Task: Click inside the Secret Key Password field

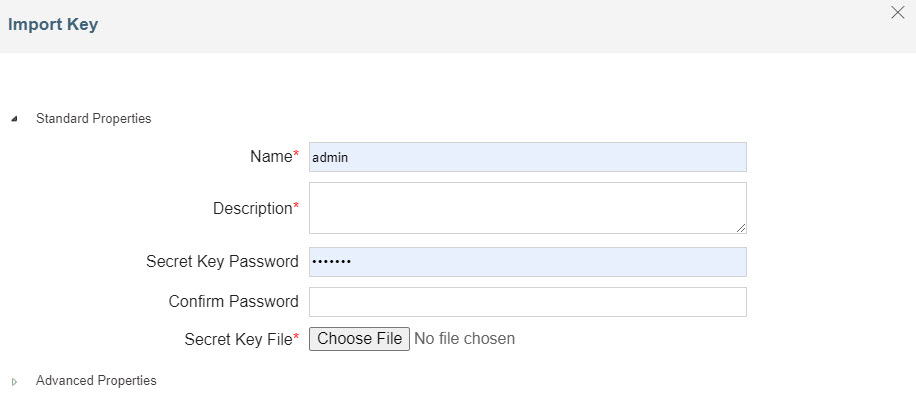Action: tap(527, 262)
